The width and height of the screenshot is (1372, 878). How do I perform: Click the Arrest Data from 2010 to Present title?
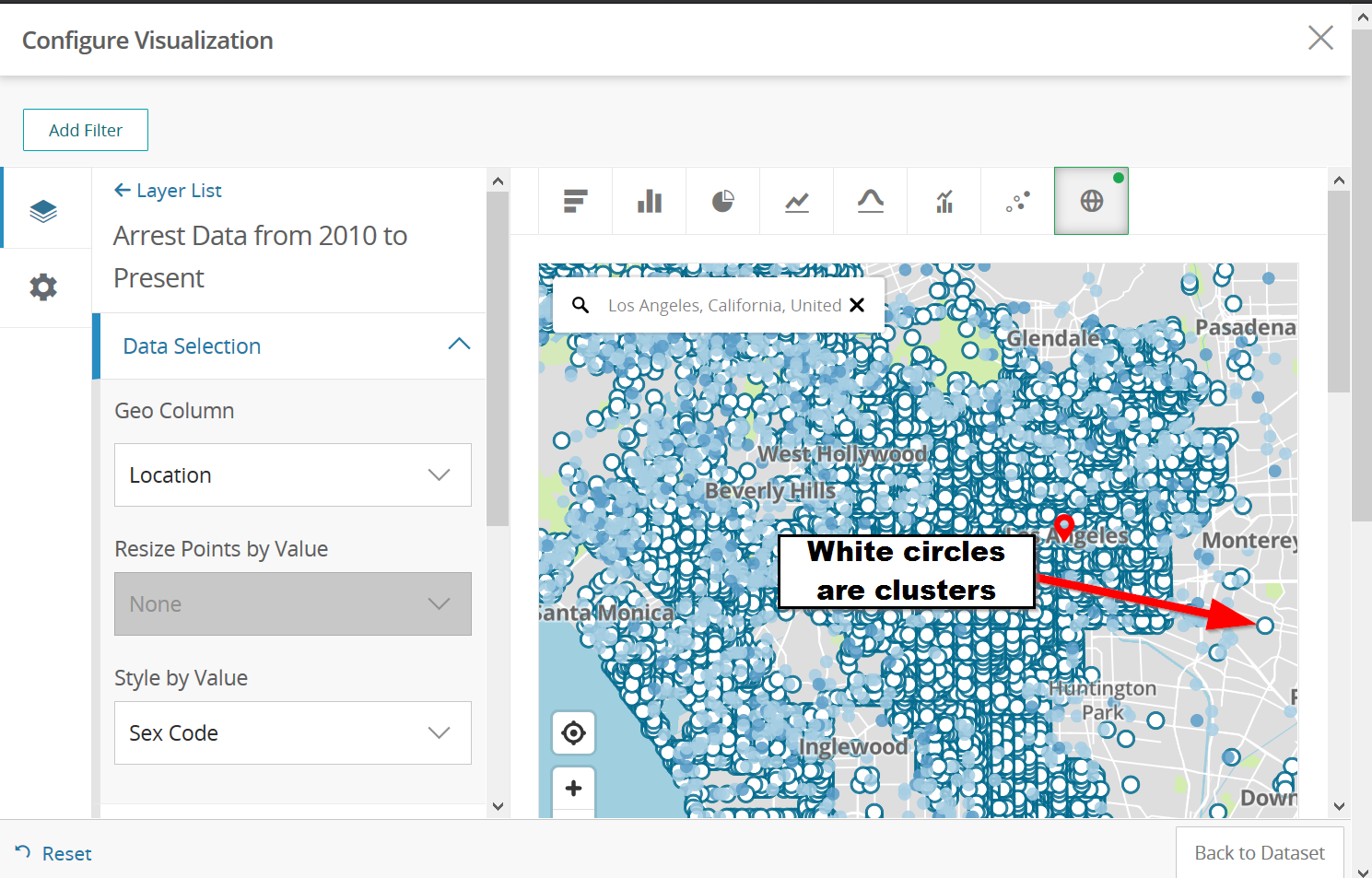261,257
